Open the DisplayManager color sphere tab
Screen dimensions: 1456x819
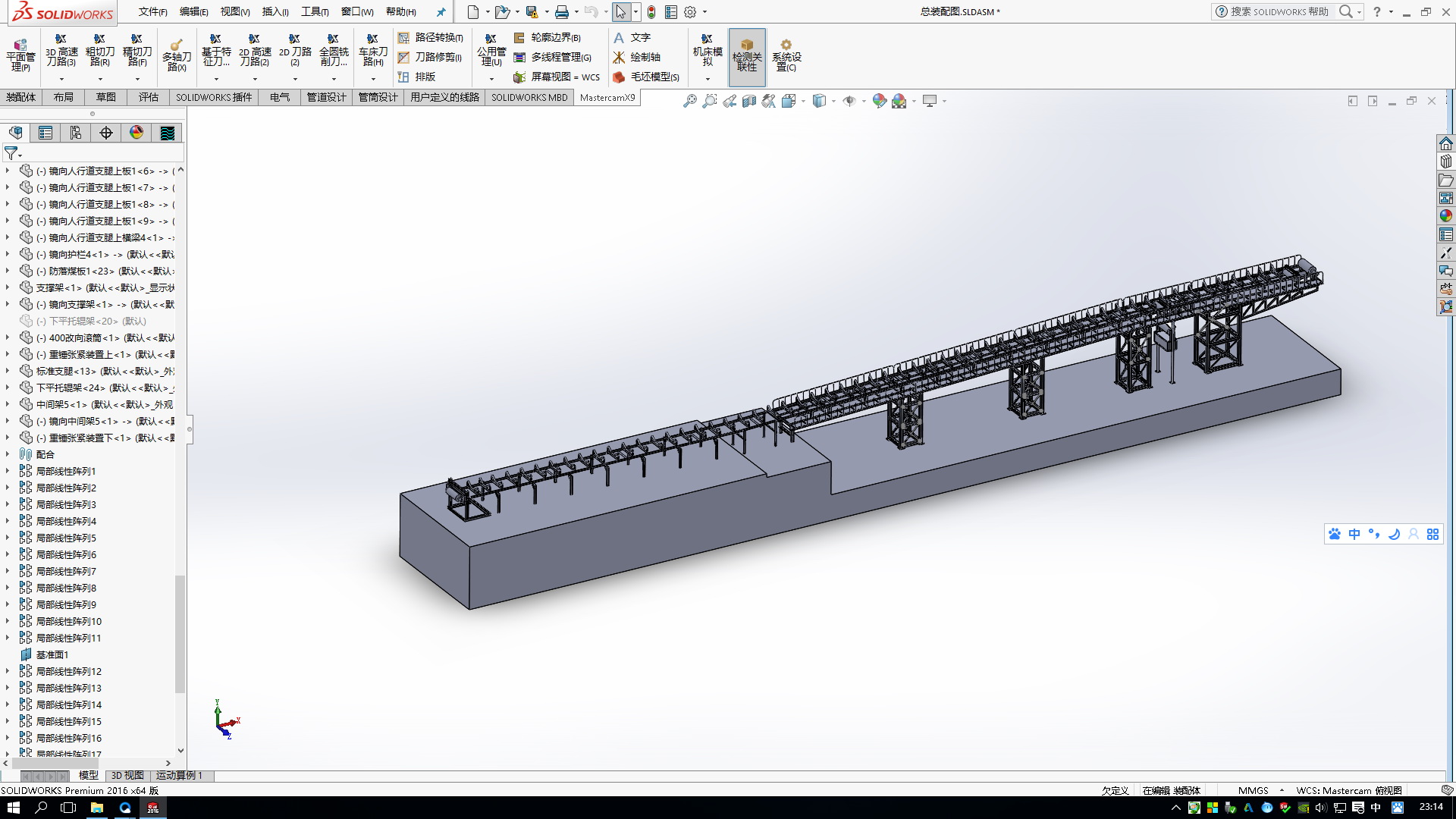[136, 133]
